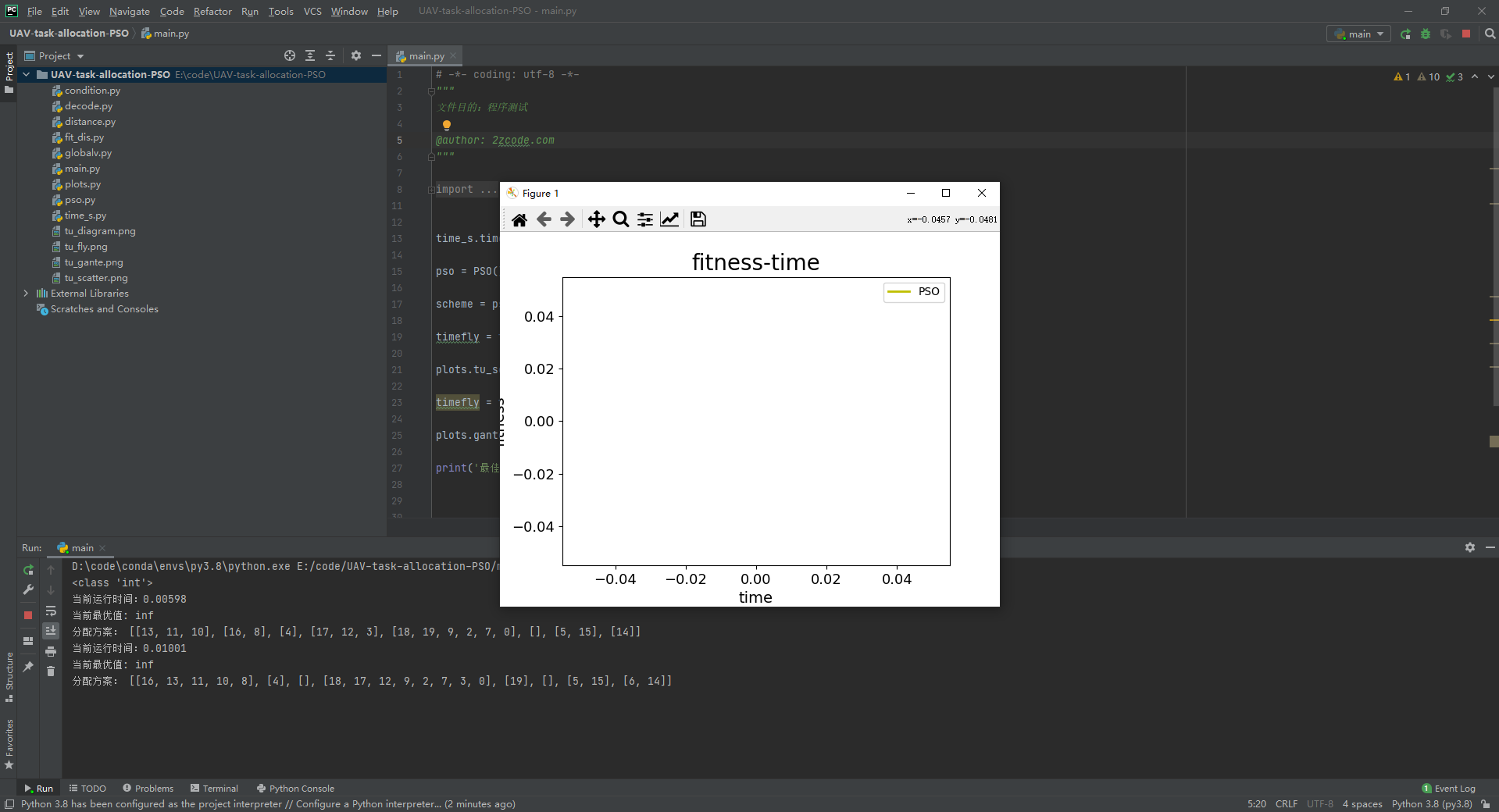Open the Refactor menu

coord(212,11)
